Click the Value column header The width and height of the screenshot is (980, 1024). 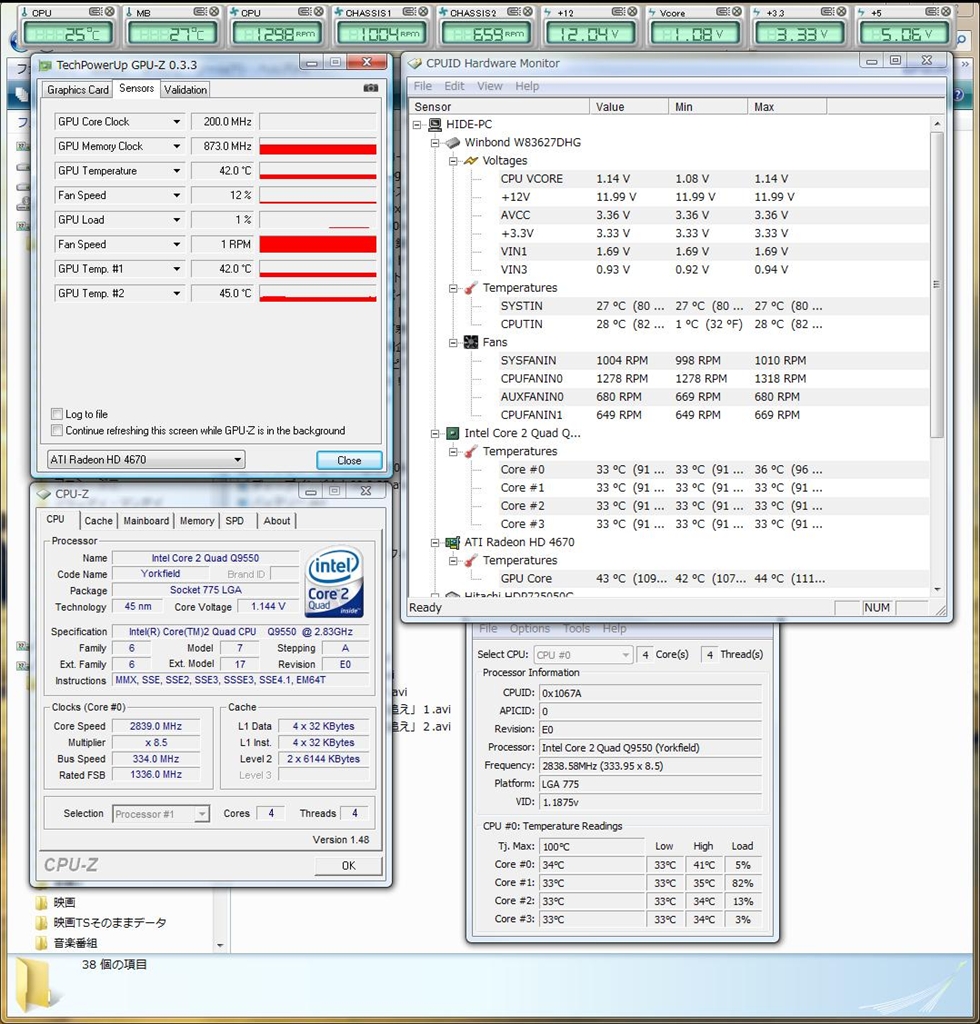click(629, 107)
